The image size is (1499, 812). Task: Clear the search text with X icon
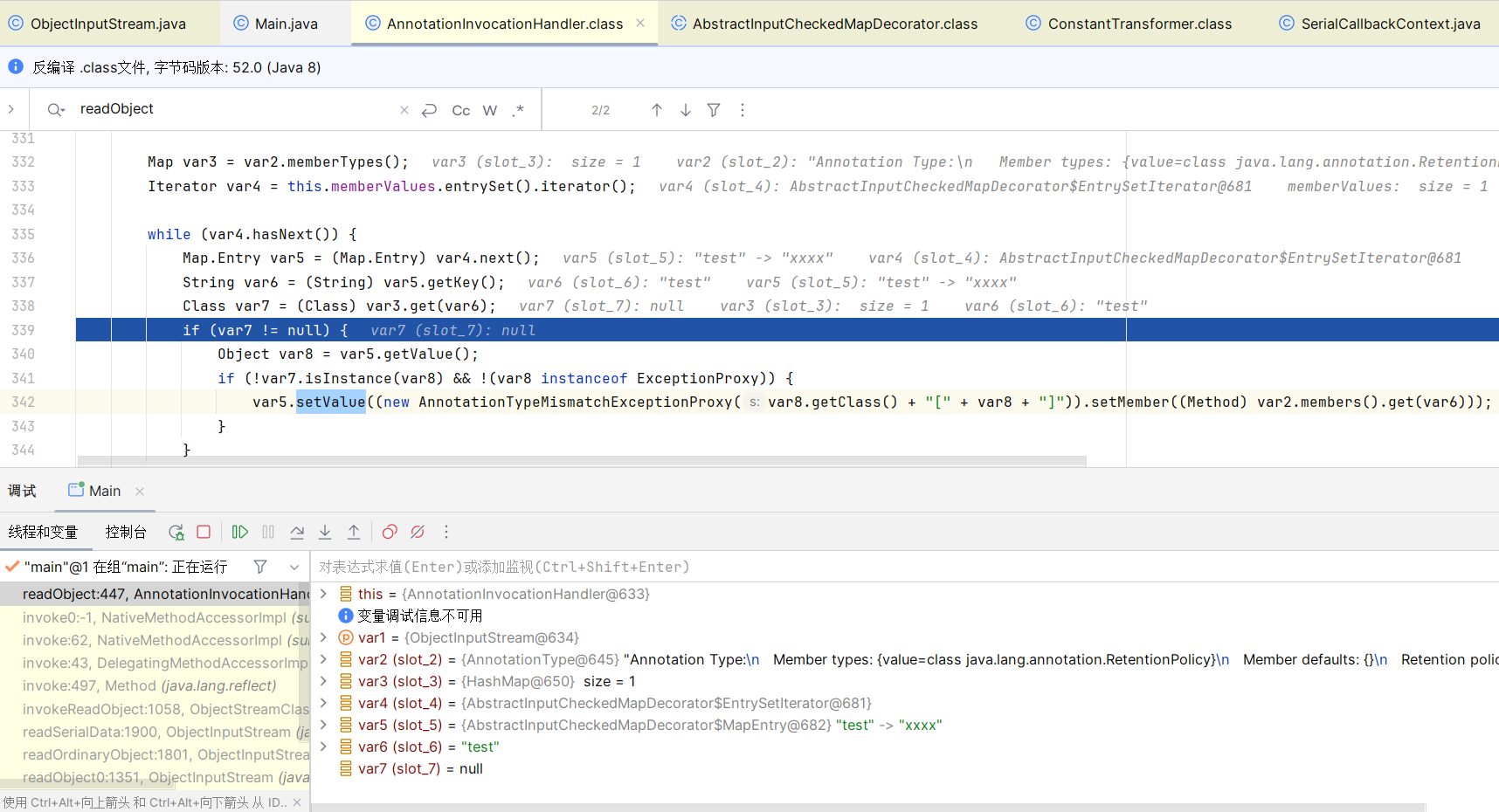pos(404,110)
